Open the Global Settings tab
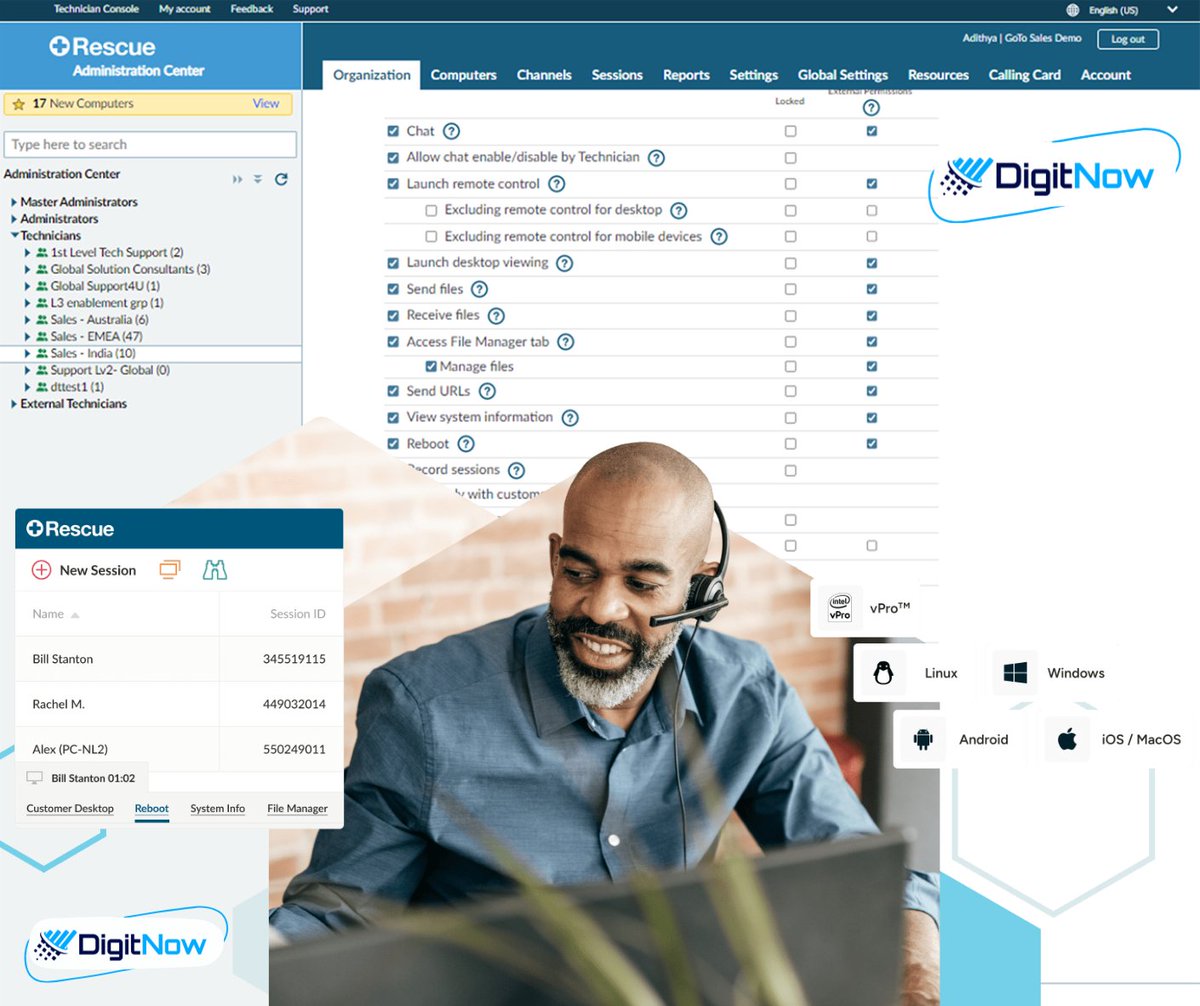Screen dimensions: 1200x1006 pos(843,75)
